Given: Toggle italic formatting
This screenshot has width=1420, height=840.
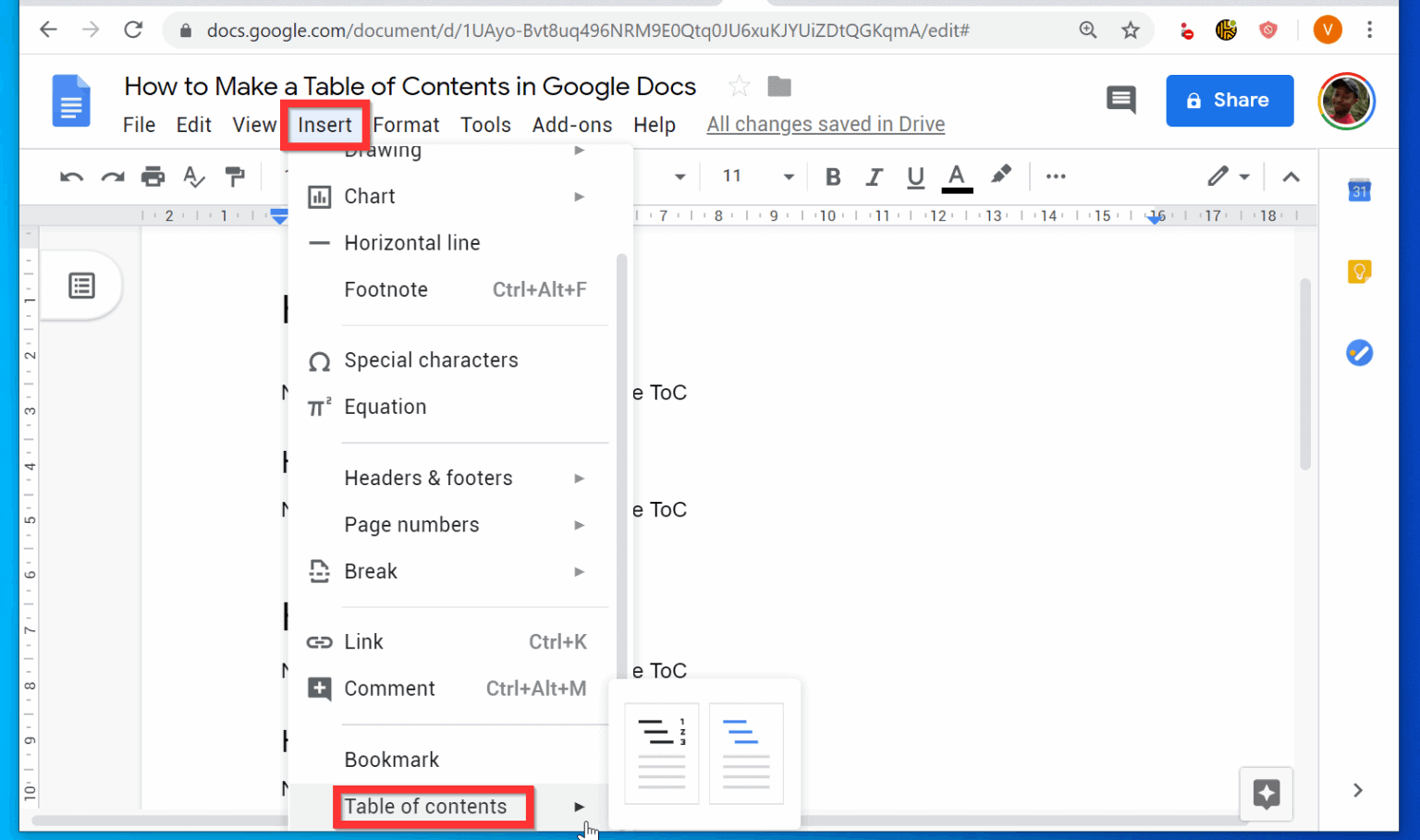Looking at the screenshot, I should tap(874, 177).
